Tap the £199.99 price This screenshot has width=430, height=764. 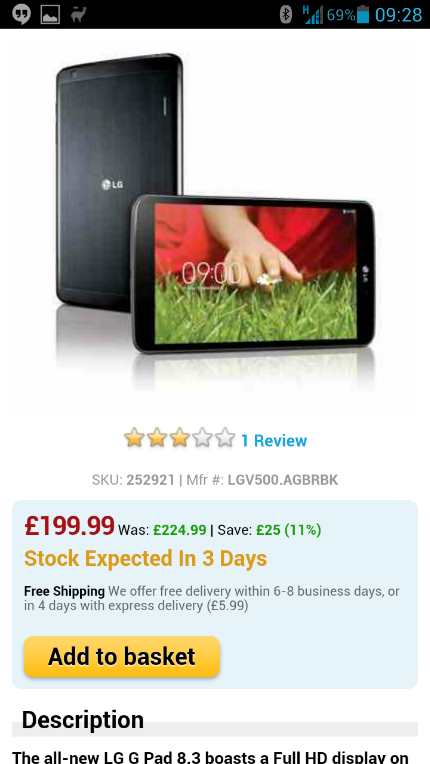click(x=70, y=525)
